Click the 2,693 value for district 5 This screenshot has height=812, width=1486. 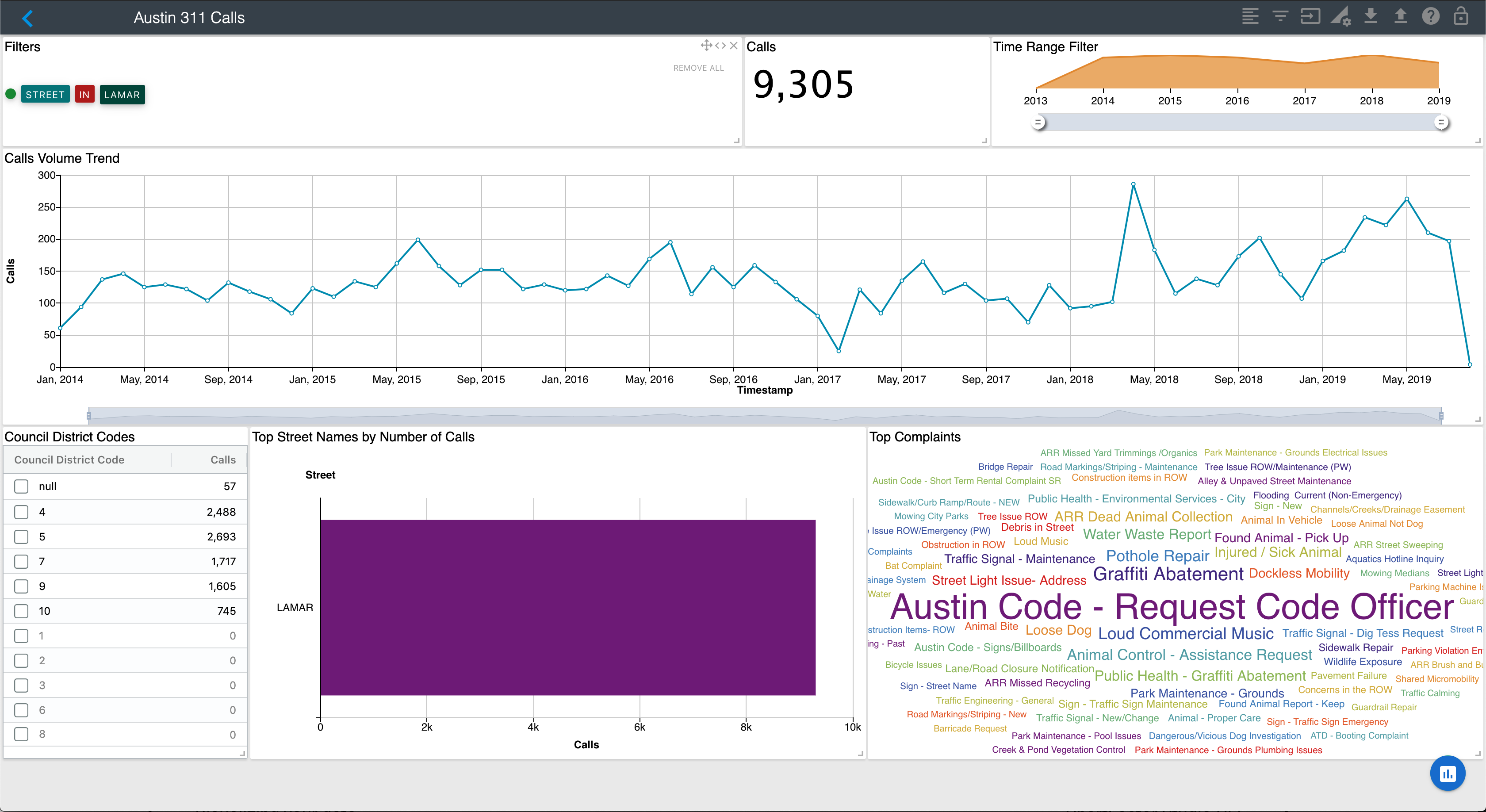pos(222,536)
